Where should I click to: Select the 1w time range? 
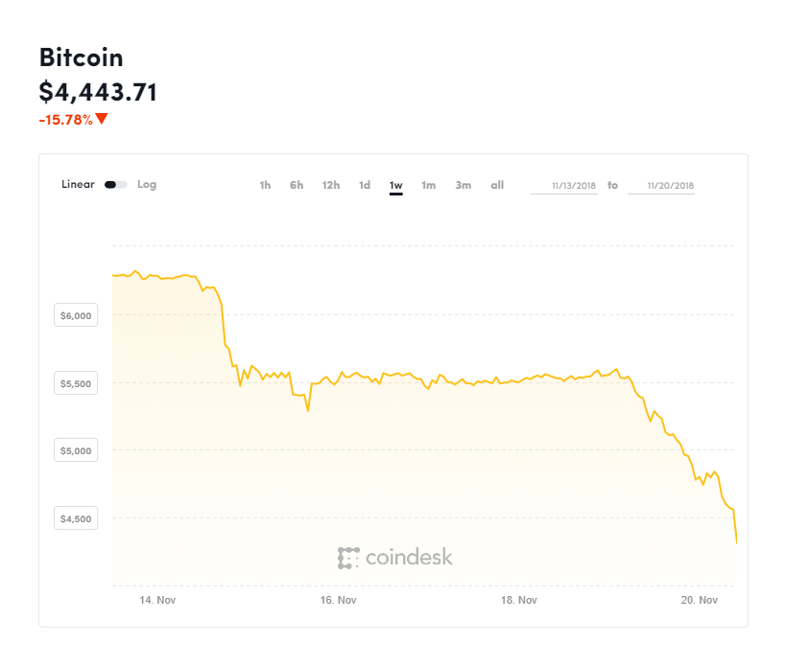pyautogui.click(x=396, y=185)
